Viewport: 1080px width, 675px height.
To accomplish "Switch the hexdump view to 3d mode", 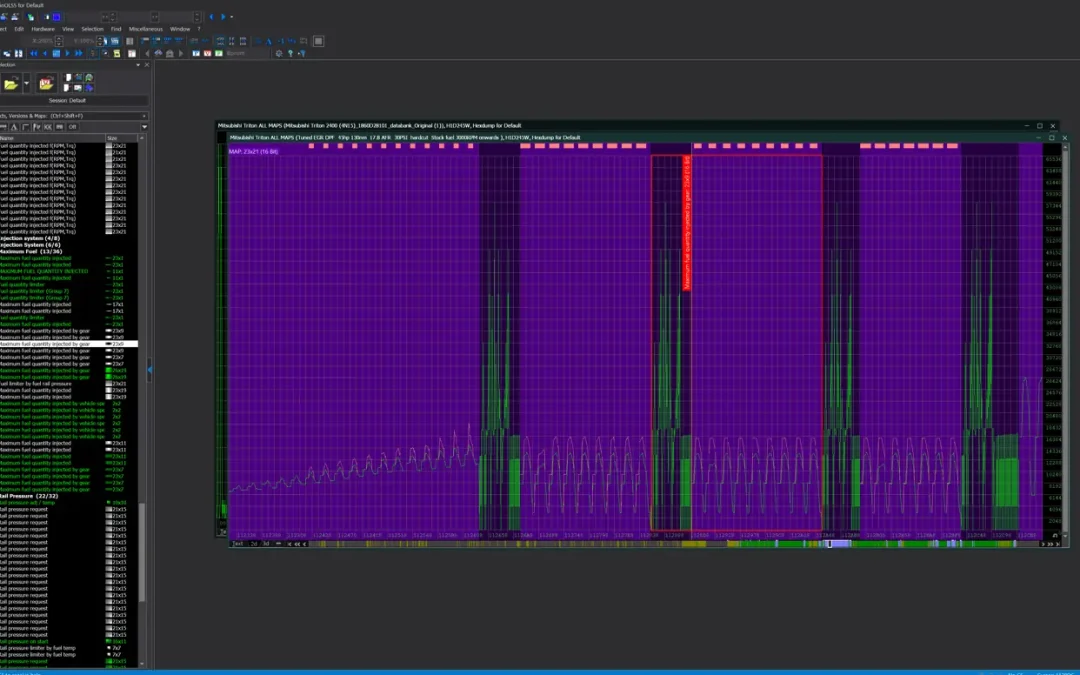I will [x=266, y=544].
